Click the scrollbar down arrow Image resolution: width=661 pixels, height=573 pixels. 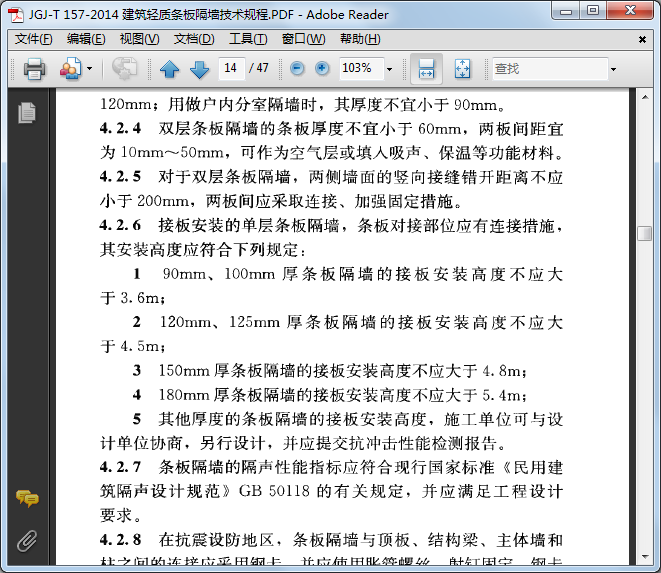[645, 557]
